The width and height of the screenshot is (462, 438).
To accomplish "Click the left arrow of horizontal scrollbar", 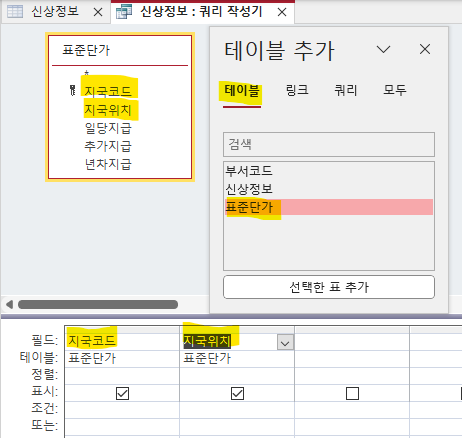I will point(9,304).
